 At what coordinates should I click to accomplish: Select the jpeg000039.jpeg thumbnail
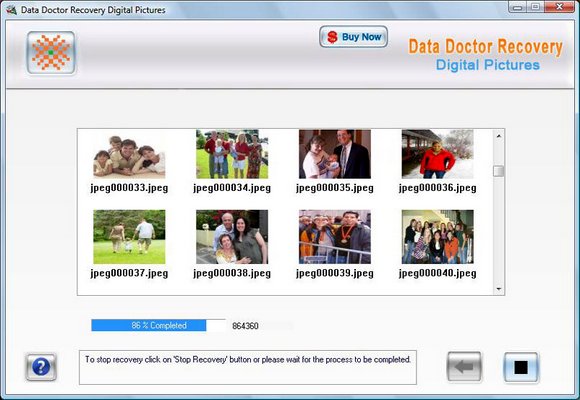click(x=335, y=237)
